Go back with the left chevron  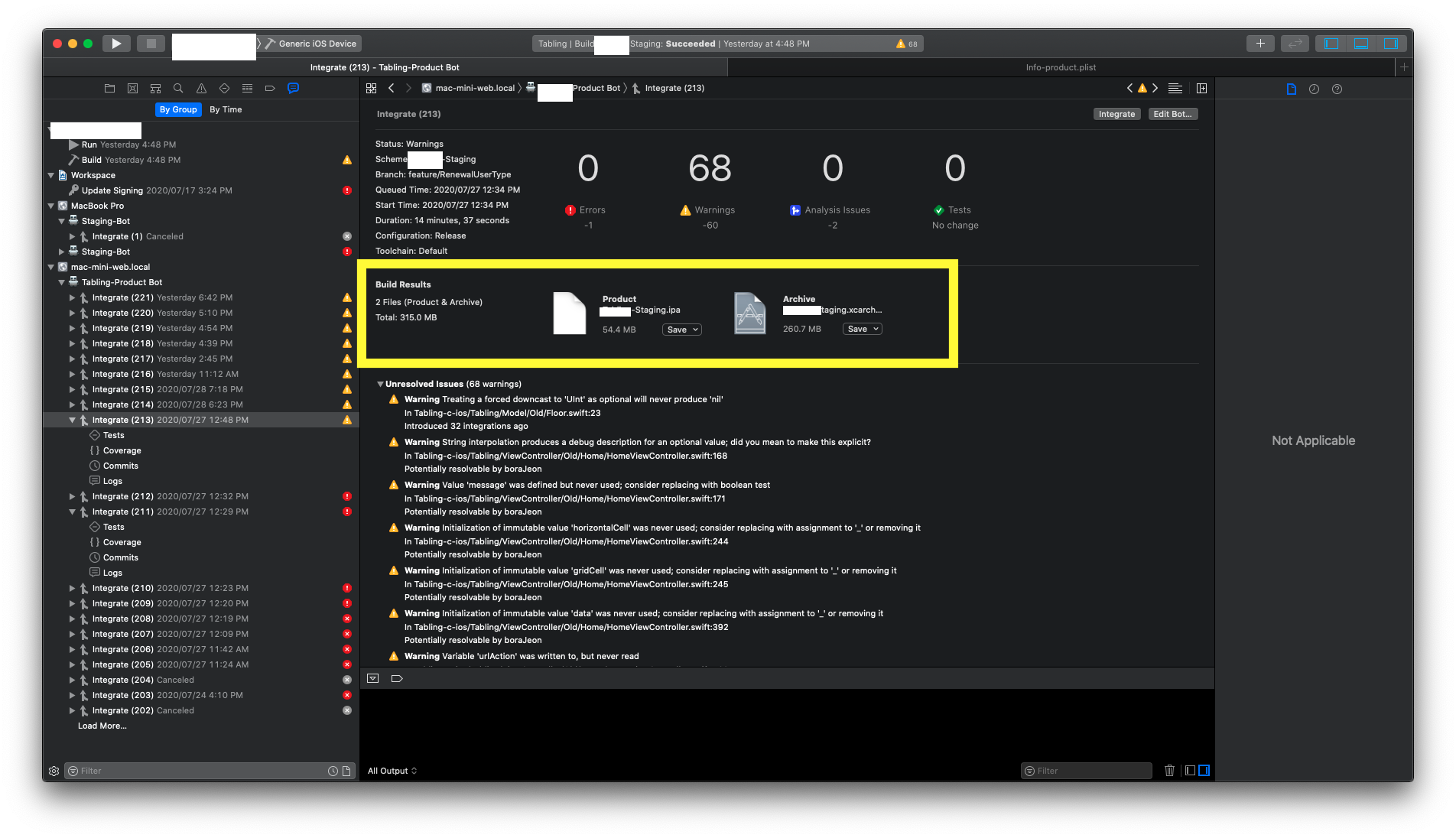pyautogui.click(x=391, y=89)
